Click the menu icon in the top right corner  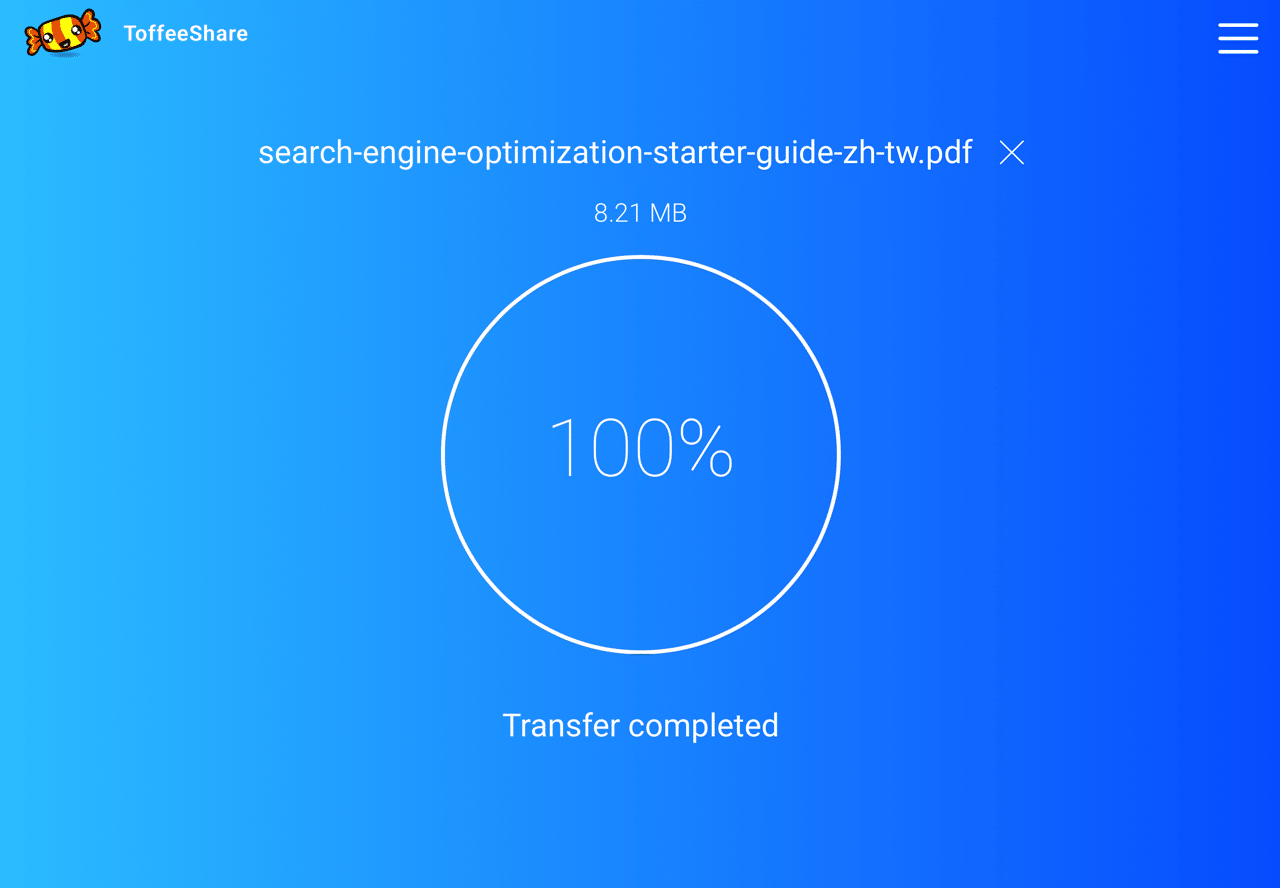point(1238,39)
